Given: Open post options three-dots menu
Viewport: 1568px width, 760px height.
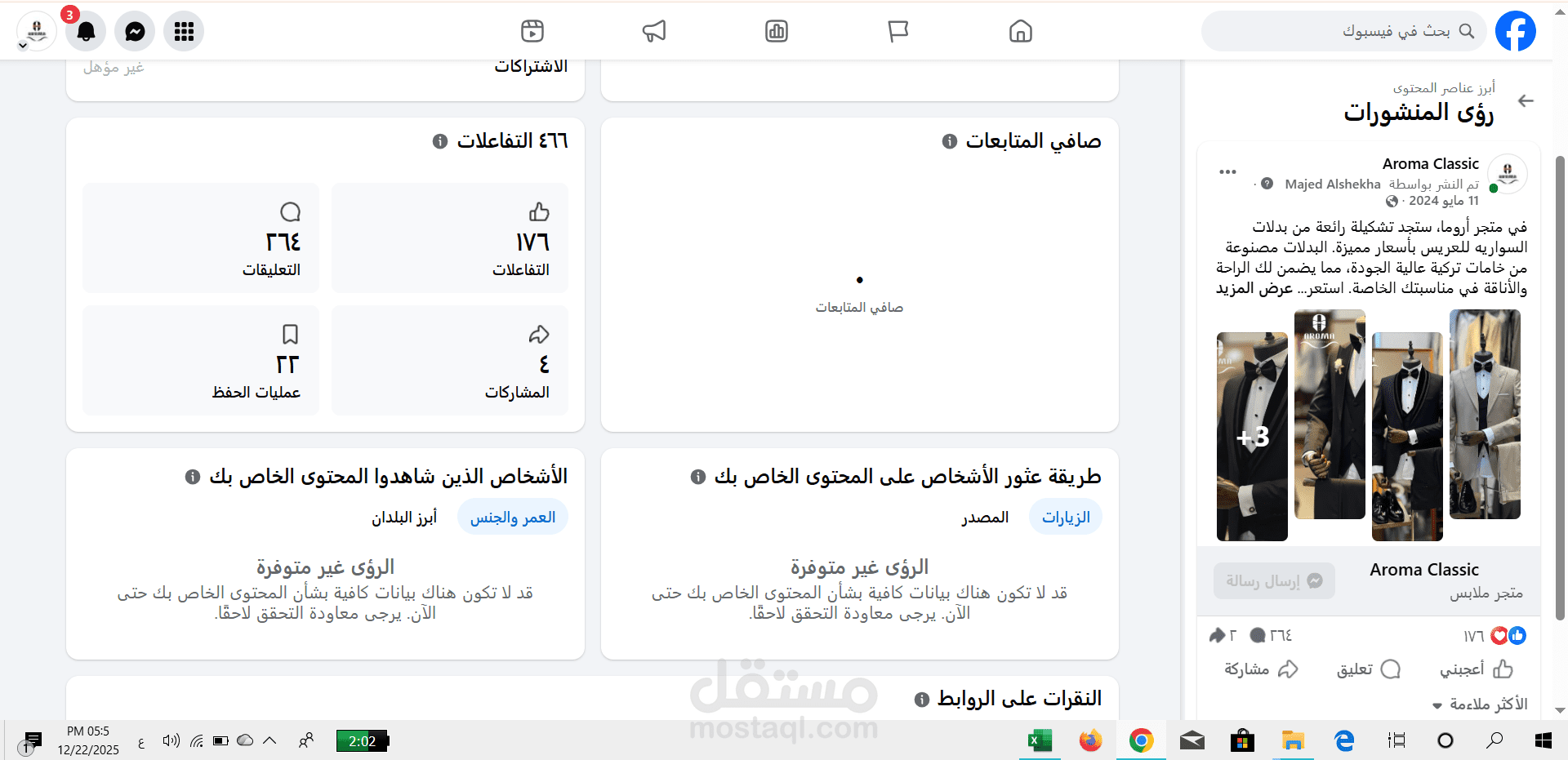Looking at the screenshot, I should pos(1227,172).
